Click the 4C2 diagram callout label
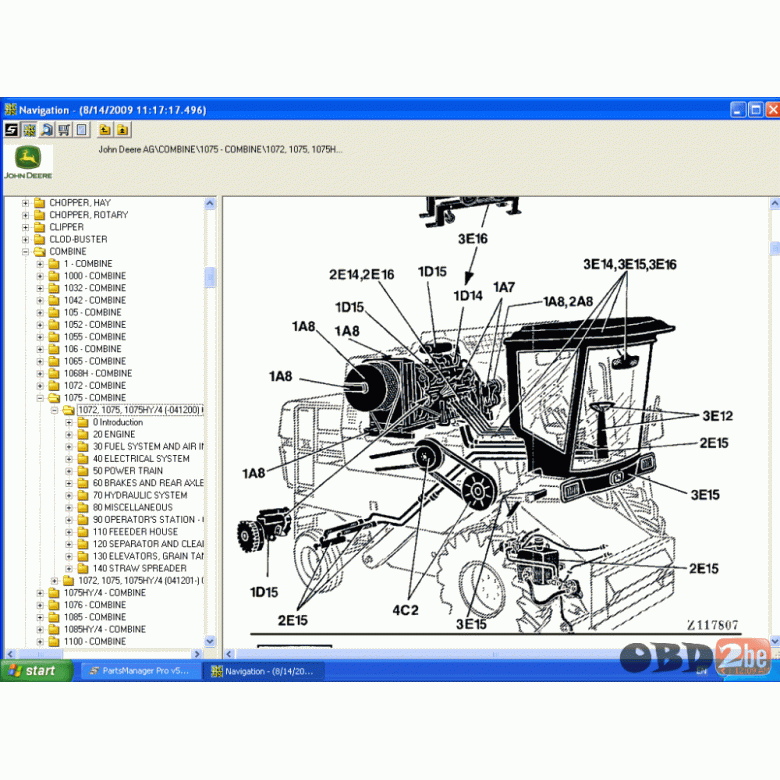780x780 pixels. 405,610
